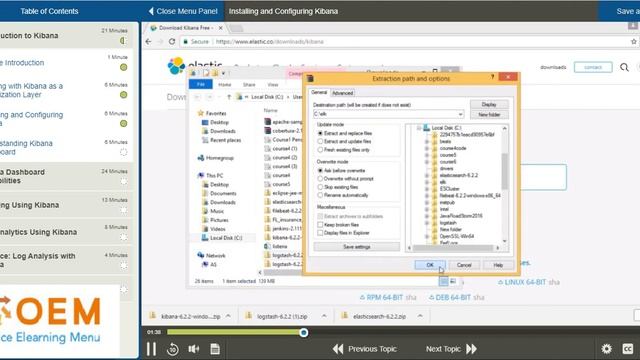Open the player settings gear icon
Viewport: 640px width, 360px height.
(x=607, y=349)
